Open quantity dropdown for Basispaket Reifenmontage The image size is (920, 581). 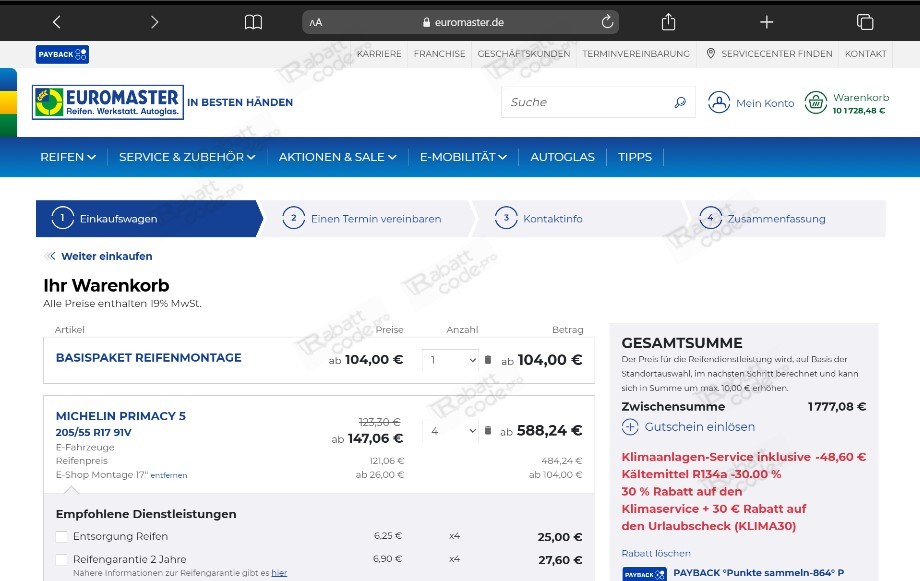pos(450,360)
